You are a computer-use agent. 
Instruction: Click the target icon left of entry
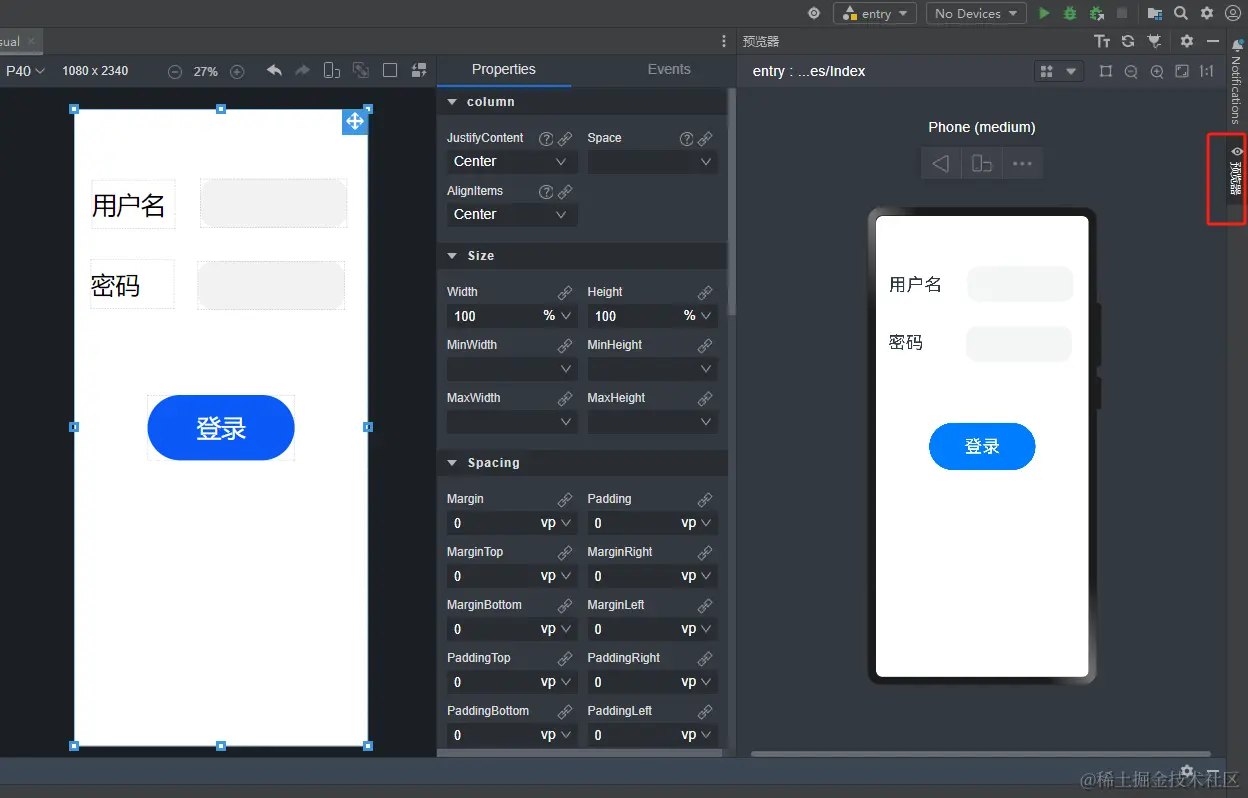(x=814, y=13)
